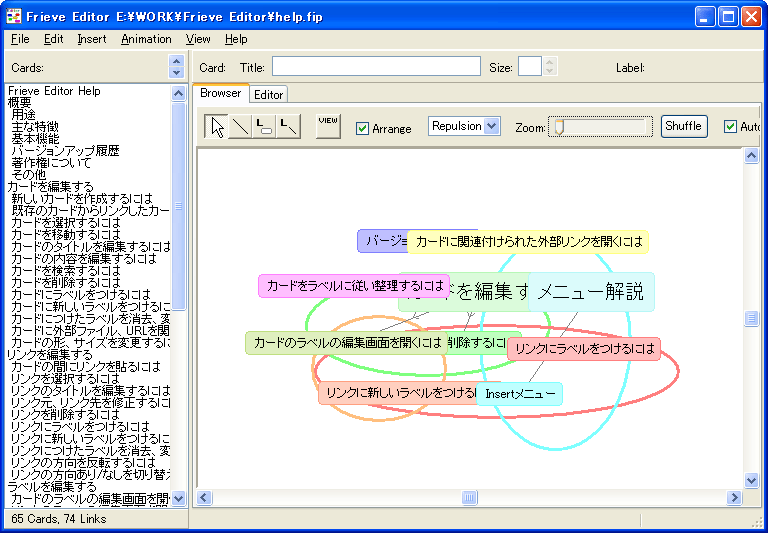This screenshot has height=533, width=768.
Task: Select the link with label box tool
Action: [x=264, y=127]
